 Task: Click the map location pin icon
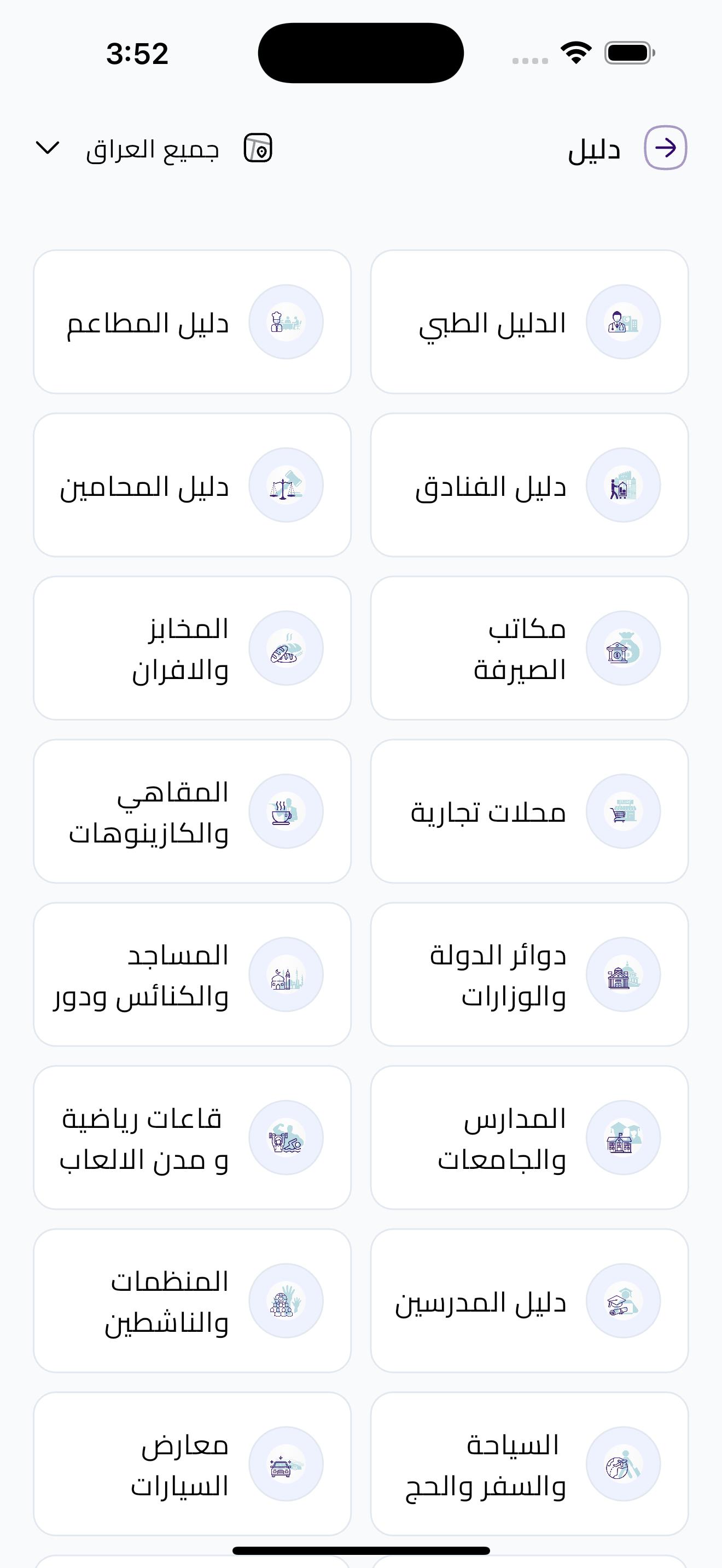click(258, 148)
